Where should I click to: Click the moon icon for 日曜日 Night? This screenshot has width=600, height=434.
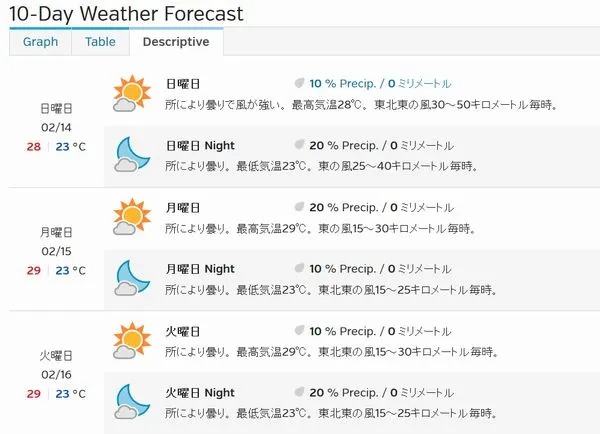[x=132, y=155]
